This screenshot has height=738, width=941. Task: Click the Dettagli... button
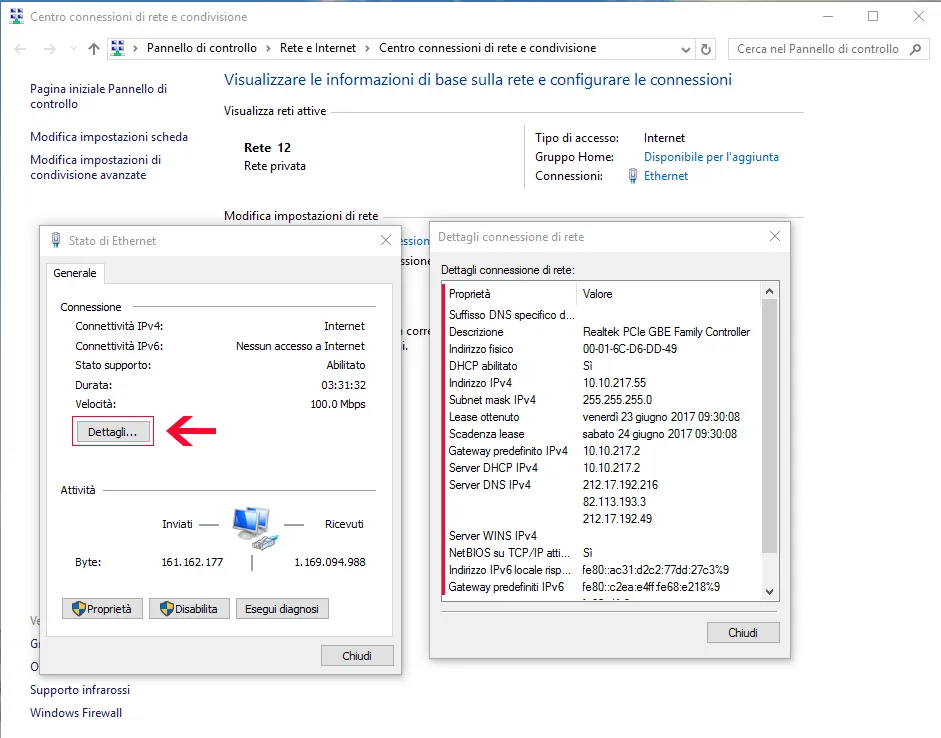point(113,432)
